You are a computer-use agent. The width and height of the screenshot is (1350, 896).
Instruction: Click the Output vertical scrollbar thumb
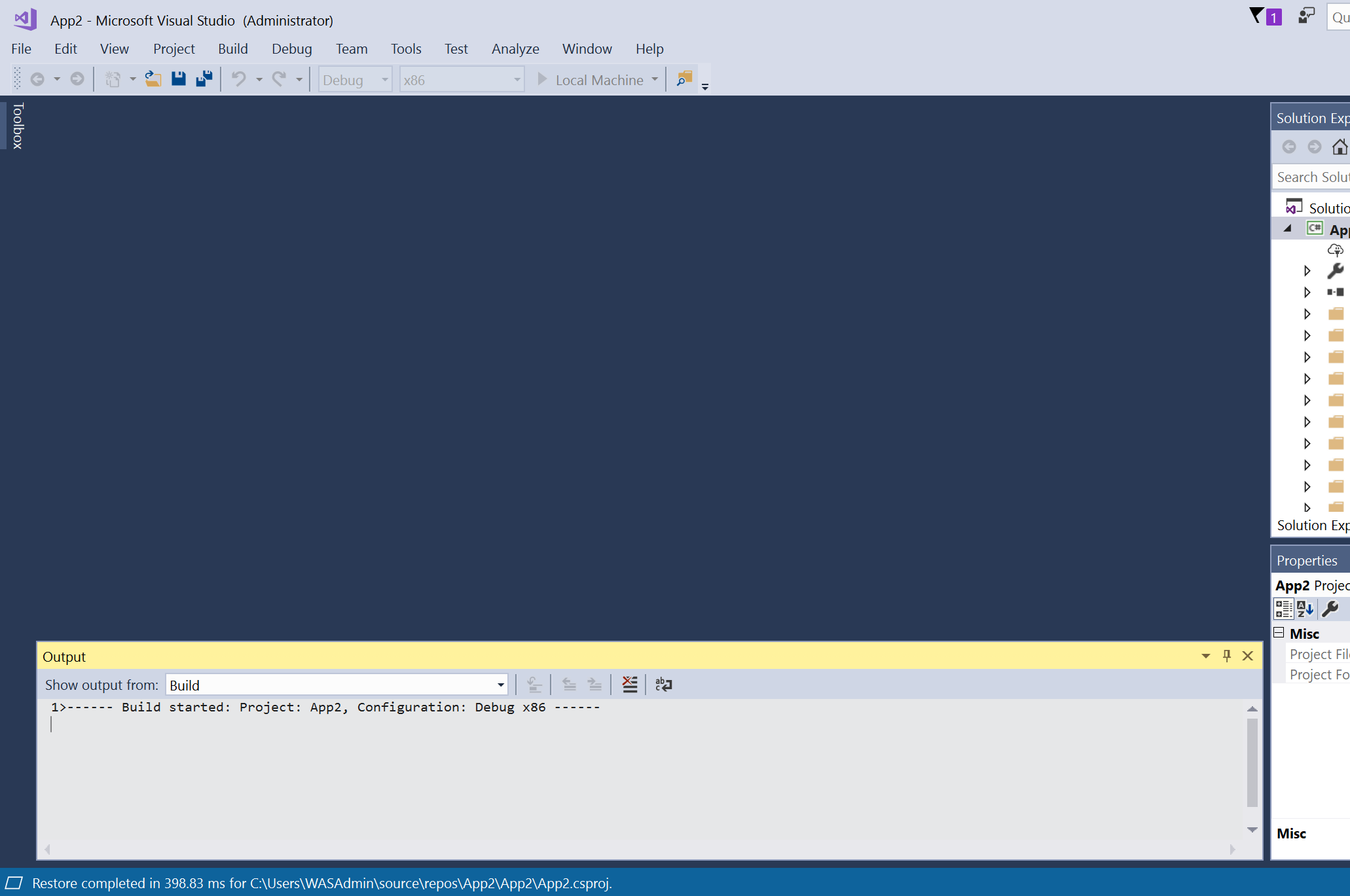pyautogui.click(x=1252, y=762)
